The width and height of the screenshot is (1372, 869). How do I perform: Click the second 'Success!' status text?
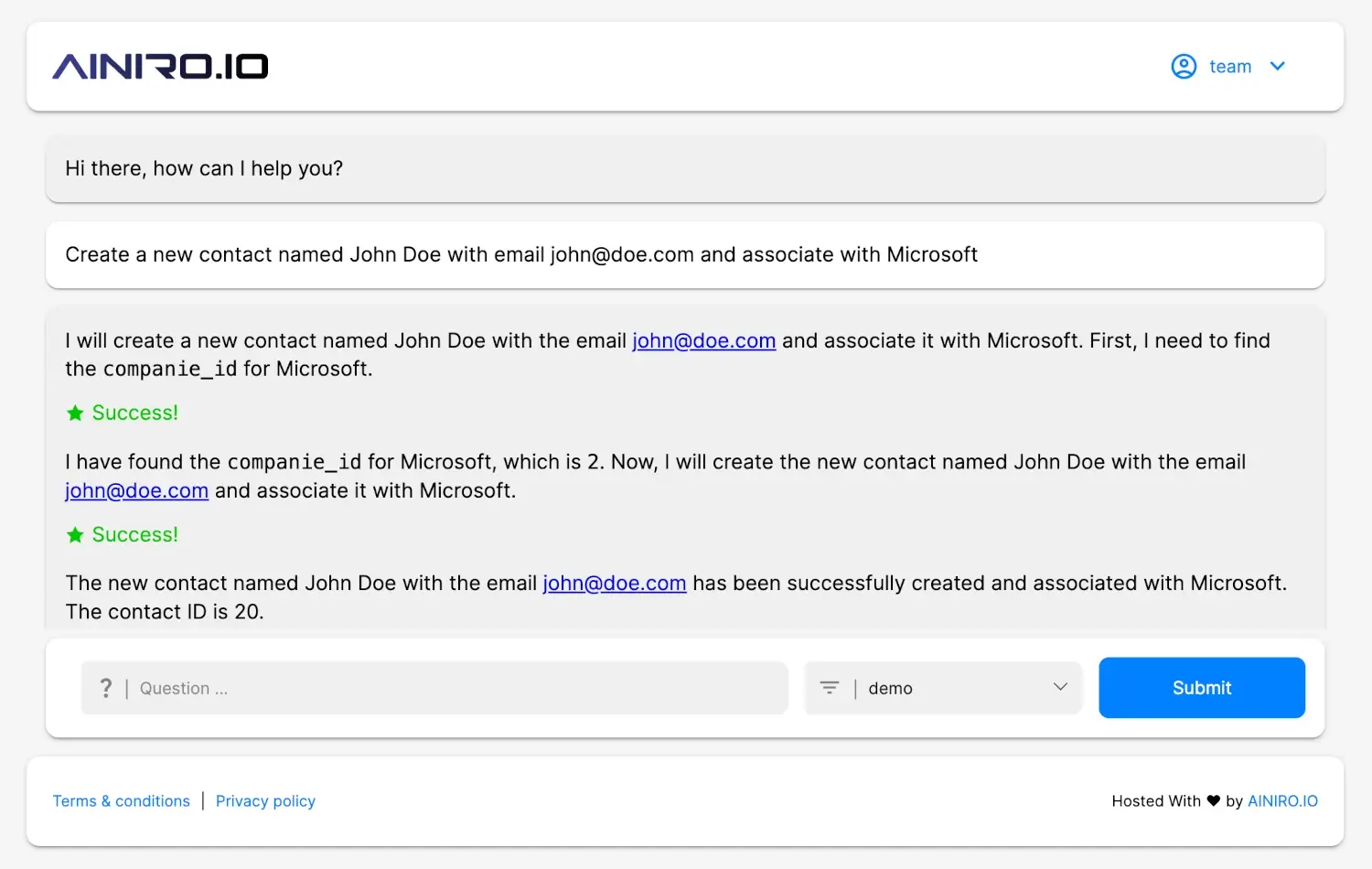(135, 534)
